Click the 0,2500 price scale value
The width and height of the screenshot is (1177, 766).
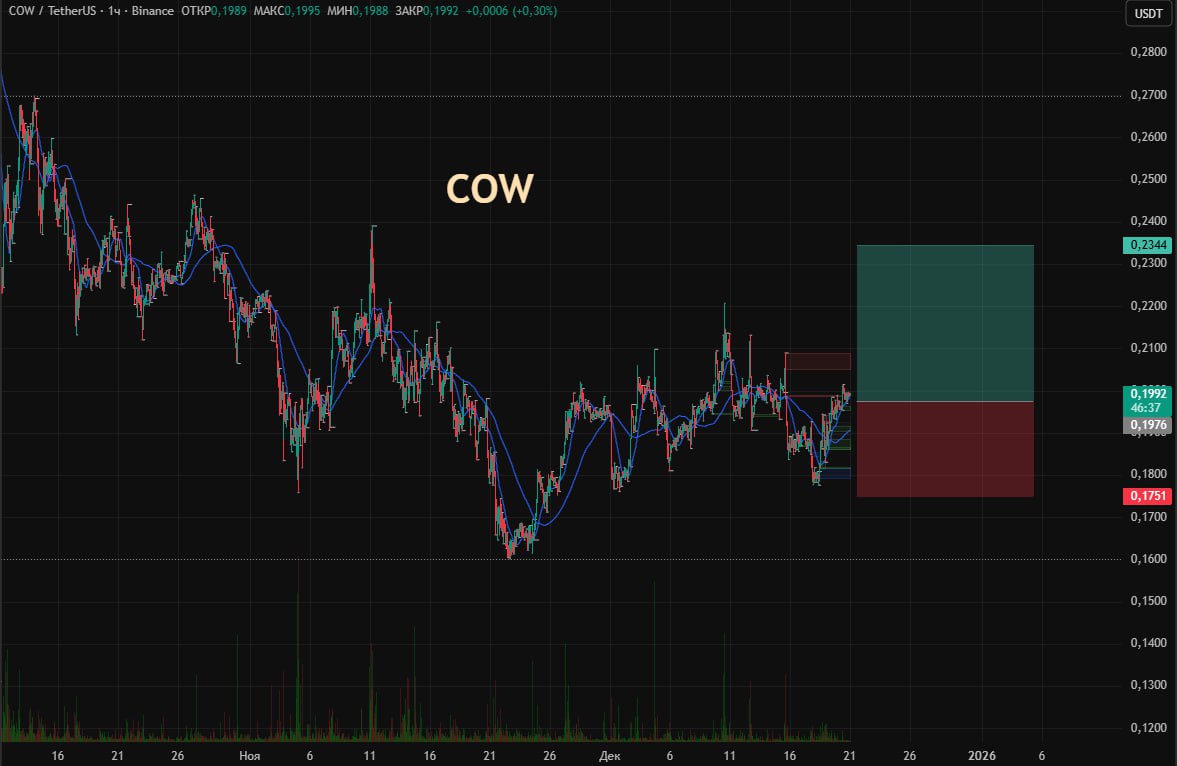[1148, 179]
